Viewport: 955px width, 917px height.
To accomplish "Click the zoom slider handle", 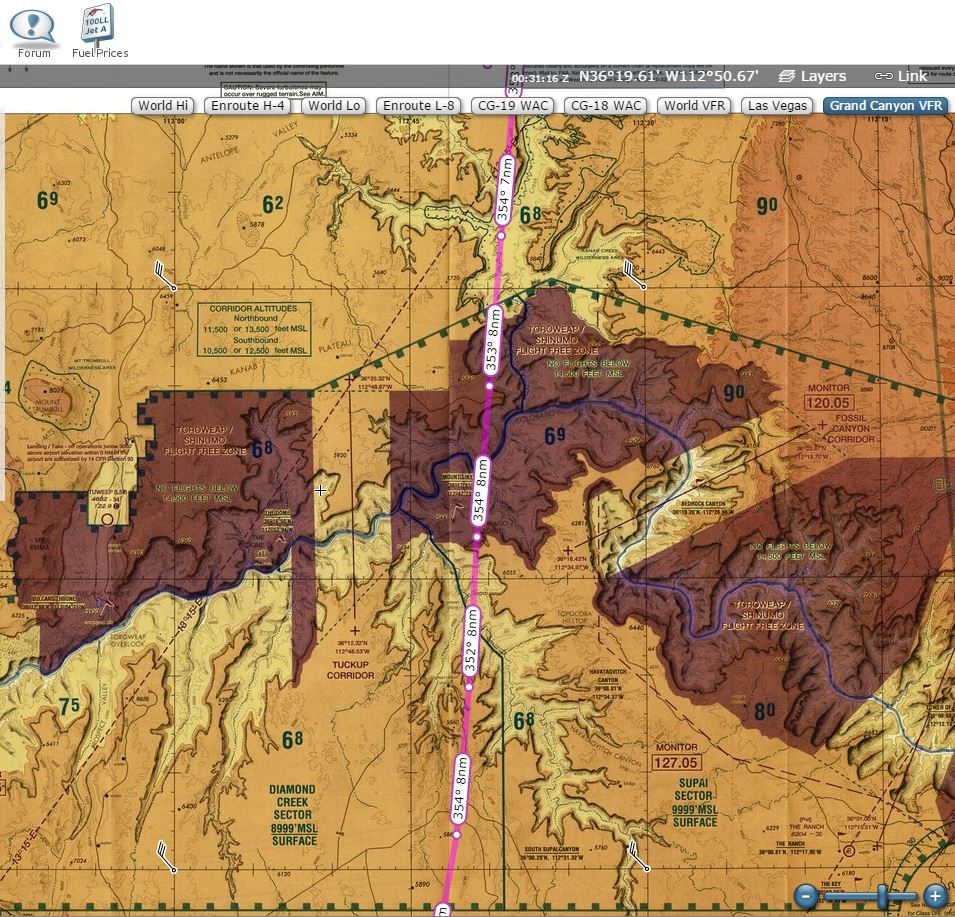I will (882, 896).
